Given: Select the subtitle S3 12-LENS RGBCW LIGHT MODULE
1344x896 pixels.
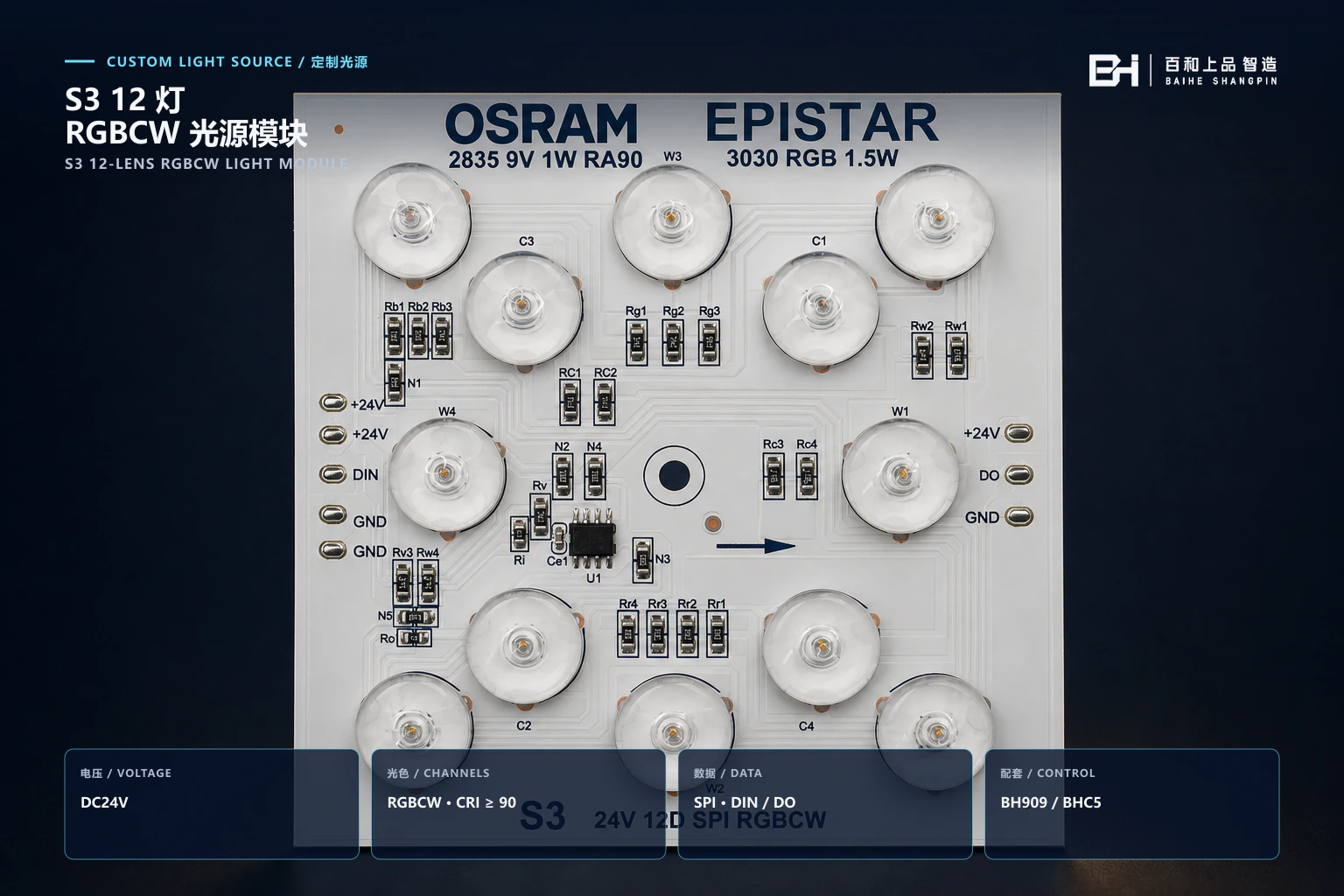Looking at the screenshot, I should [206, 164].
